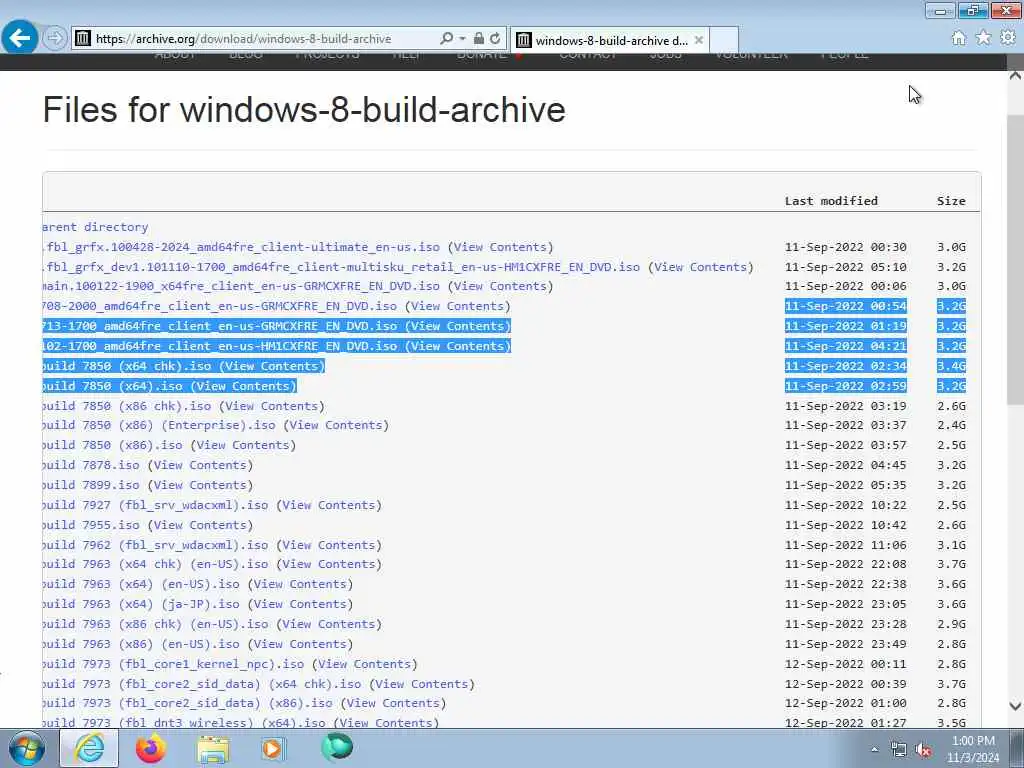The width and height of the screenshot is (1024, 768).
Task: Click the security lock icon
Action: 479,39
